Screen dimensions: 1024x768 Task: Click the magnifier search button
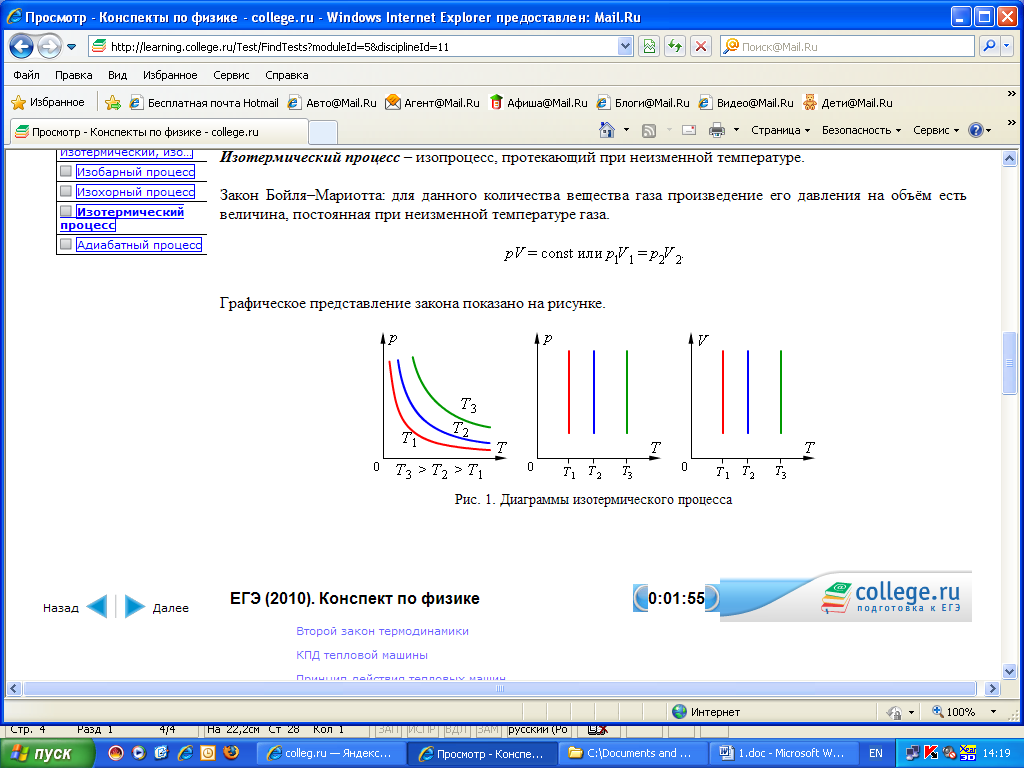tap(989, 46)
